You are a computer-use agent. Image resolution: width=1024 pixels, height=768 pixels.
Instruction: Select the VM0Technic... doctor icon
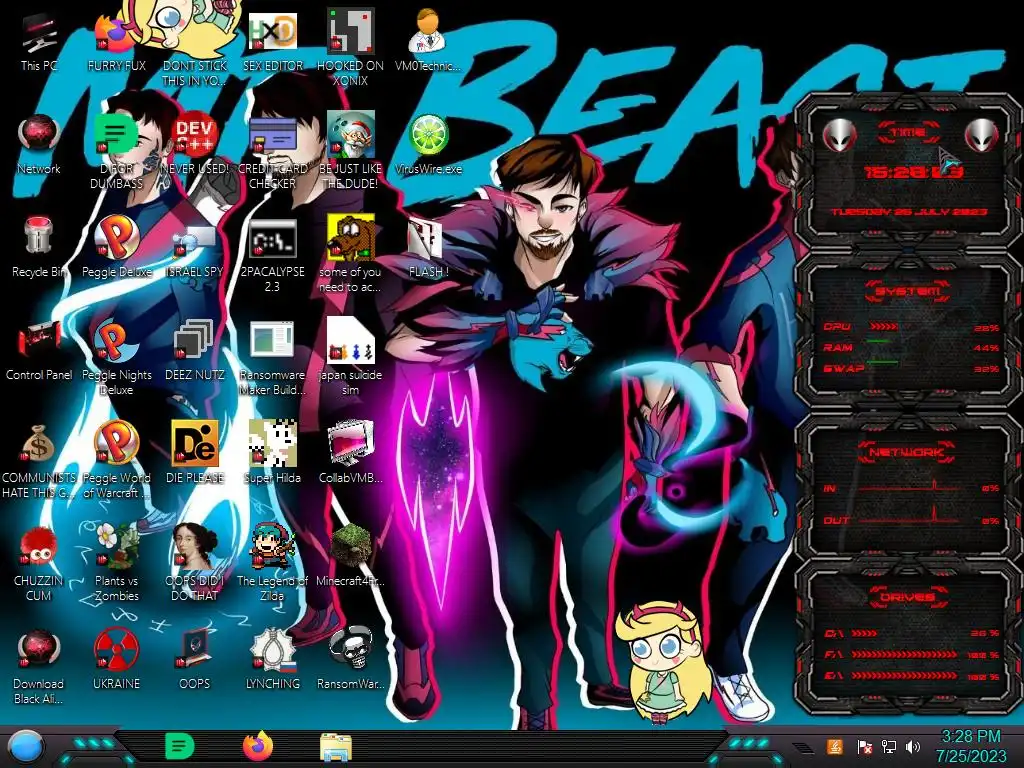(428, 40)
